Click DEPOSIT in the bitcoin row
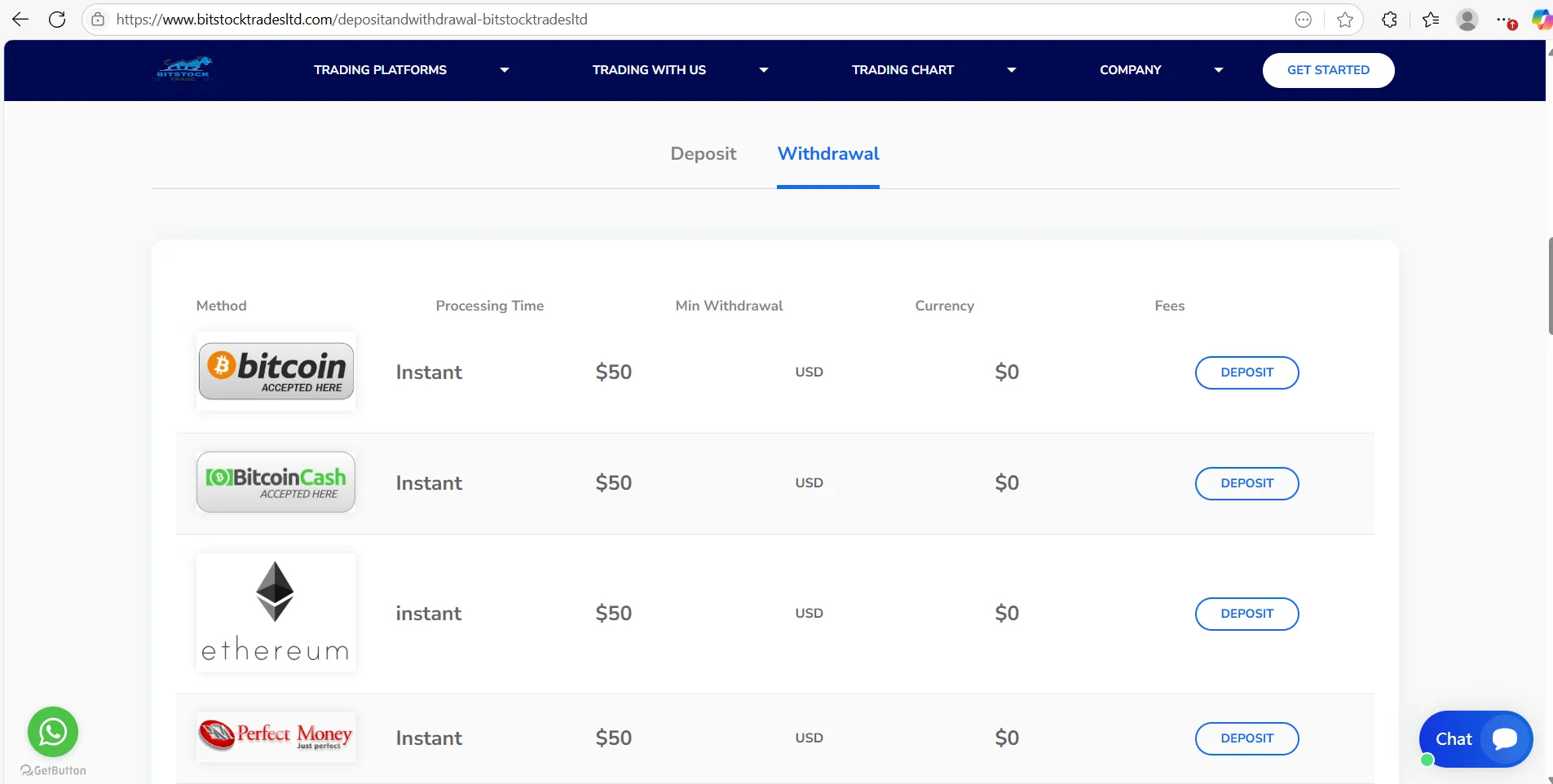Viewport: 1553px width, 784px height. coord(1246,372)
